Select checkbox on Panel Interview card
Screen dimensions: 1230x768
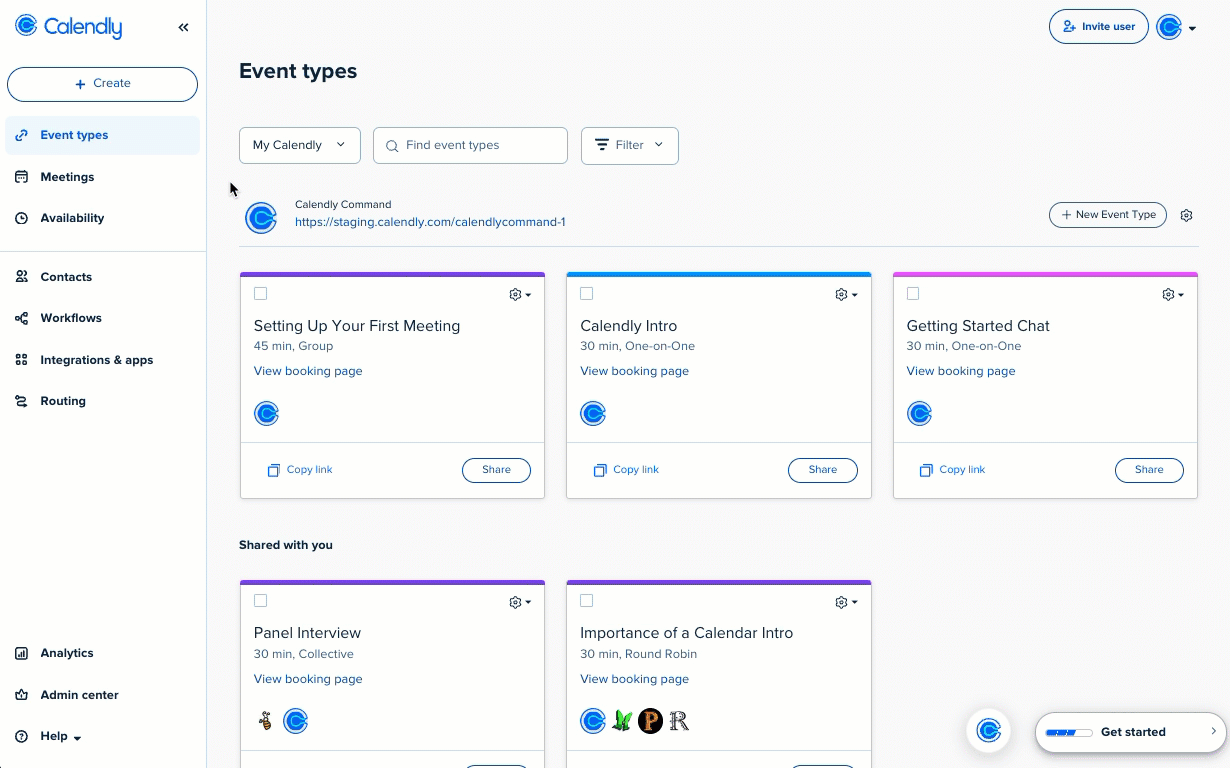(x=260, y=601)
